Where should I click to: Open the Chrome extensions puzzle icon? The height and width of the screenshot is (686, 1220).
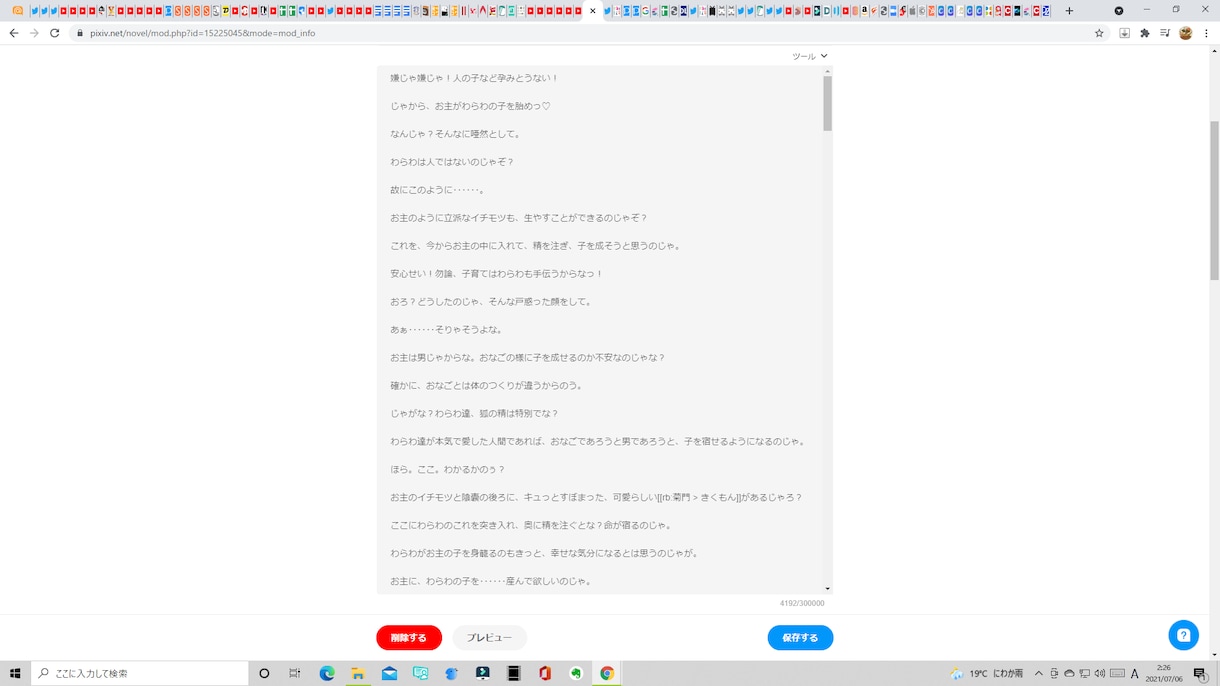pos(1145,33)
